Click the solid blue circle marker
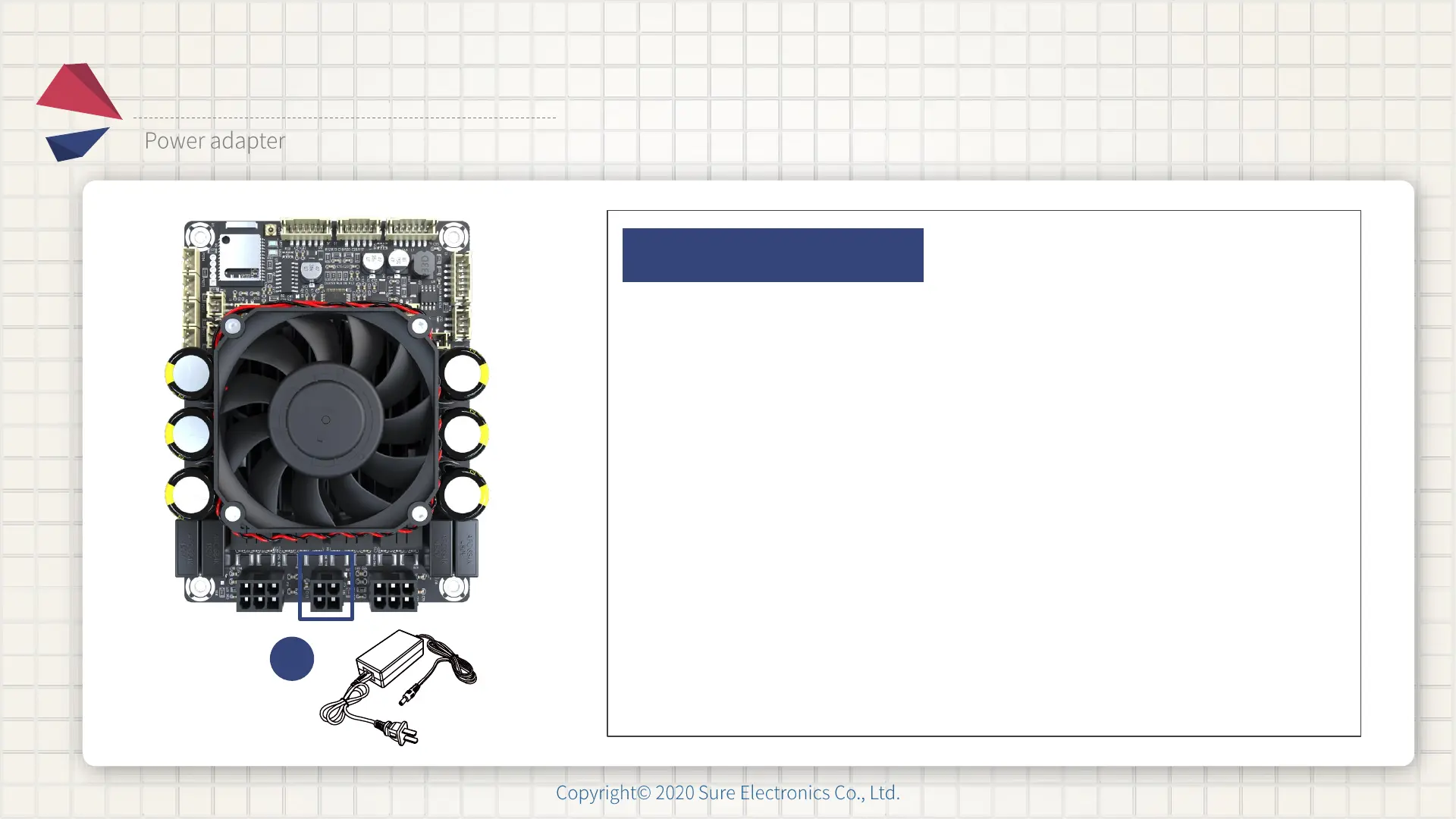The image size is (1456, 819). pos(292,658)
